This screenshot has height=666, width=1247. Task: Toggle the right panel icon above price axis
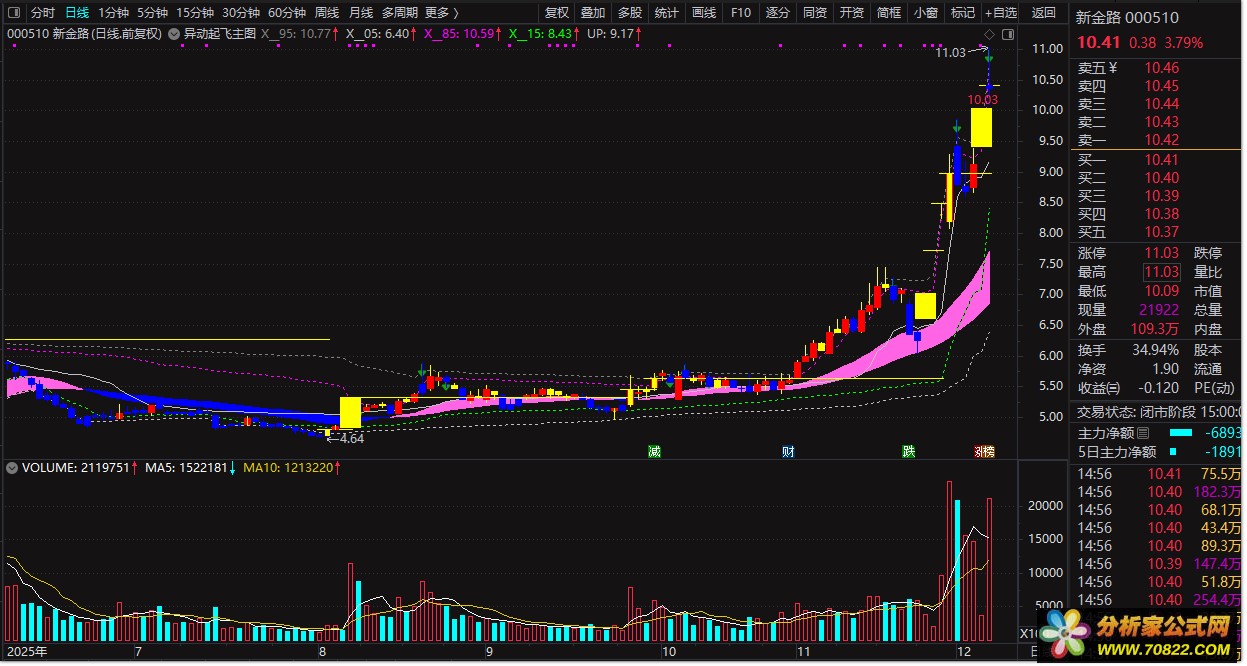coord(1008,34)
